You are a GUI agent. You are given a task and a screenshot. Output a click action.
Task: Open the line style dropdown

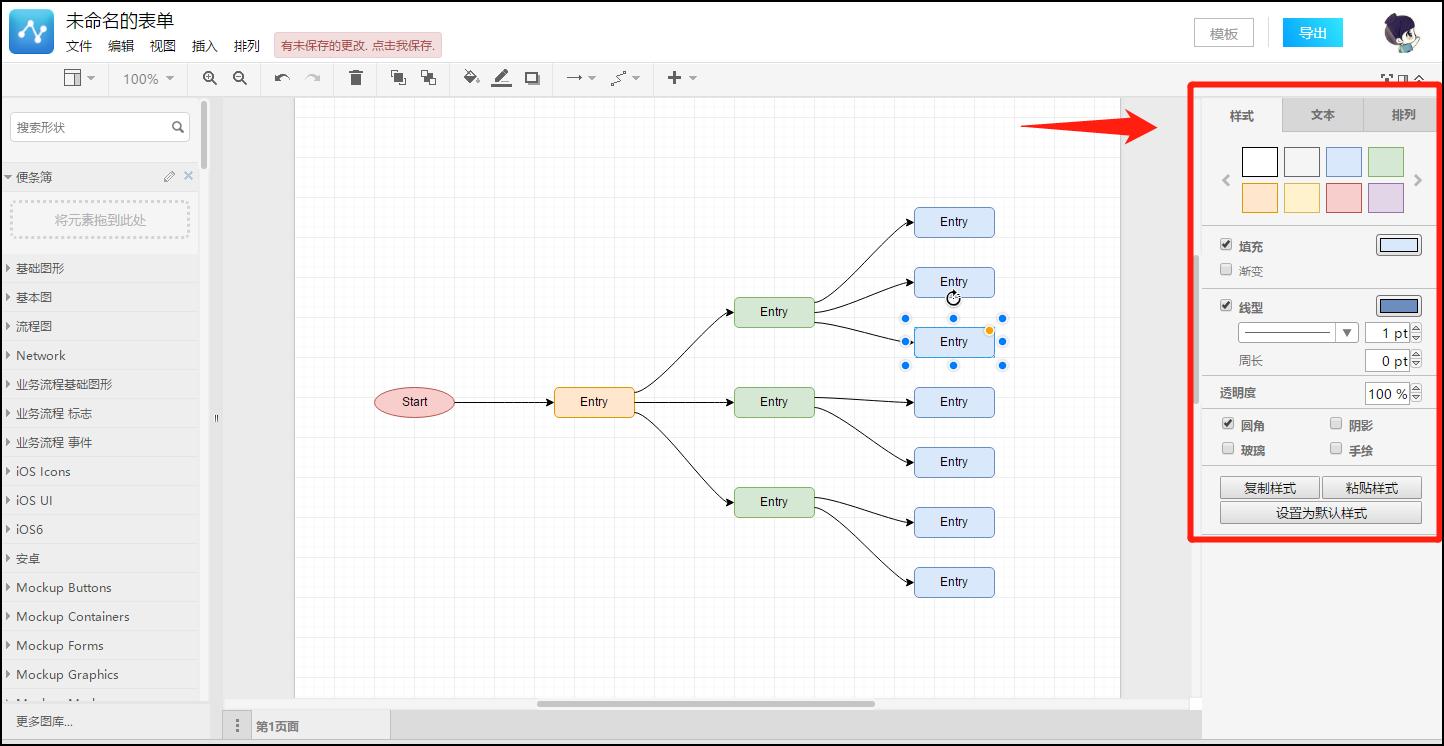tap(1297, 333)
